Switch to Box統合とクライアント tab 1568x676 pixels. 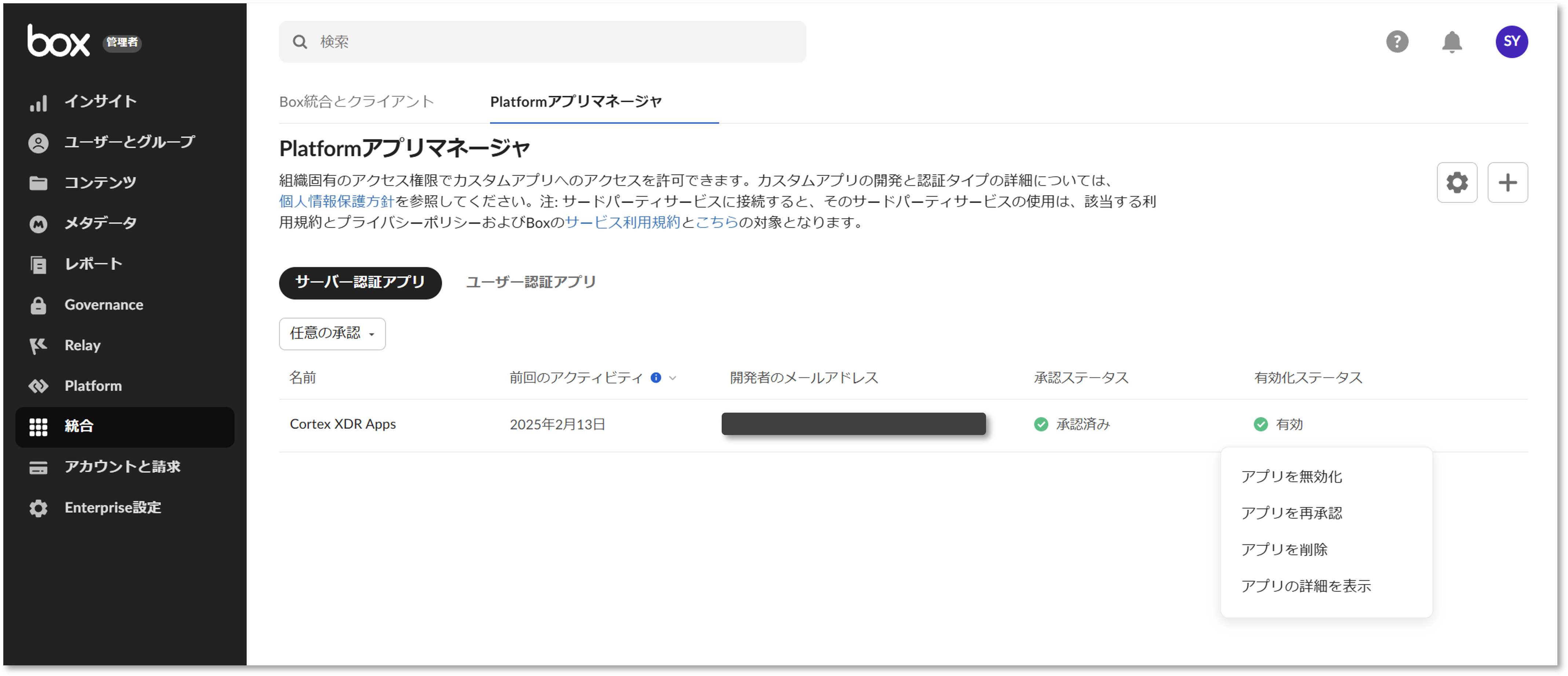pos(356,101)
